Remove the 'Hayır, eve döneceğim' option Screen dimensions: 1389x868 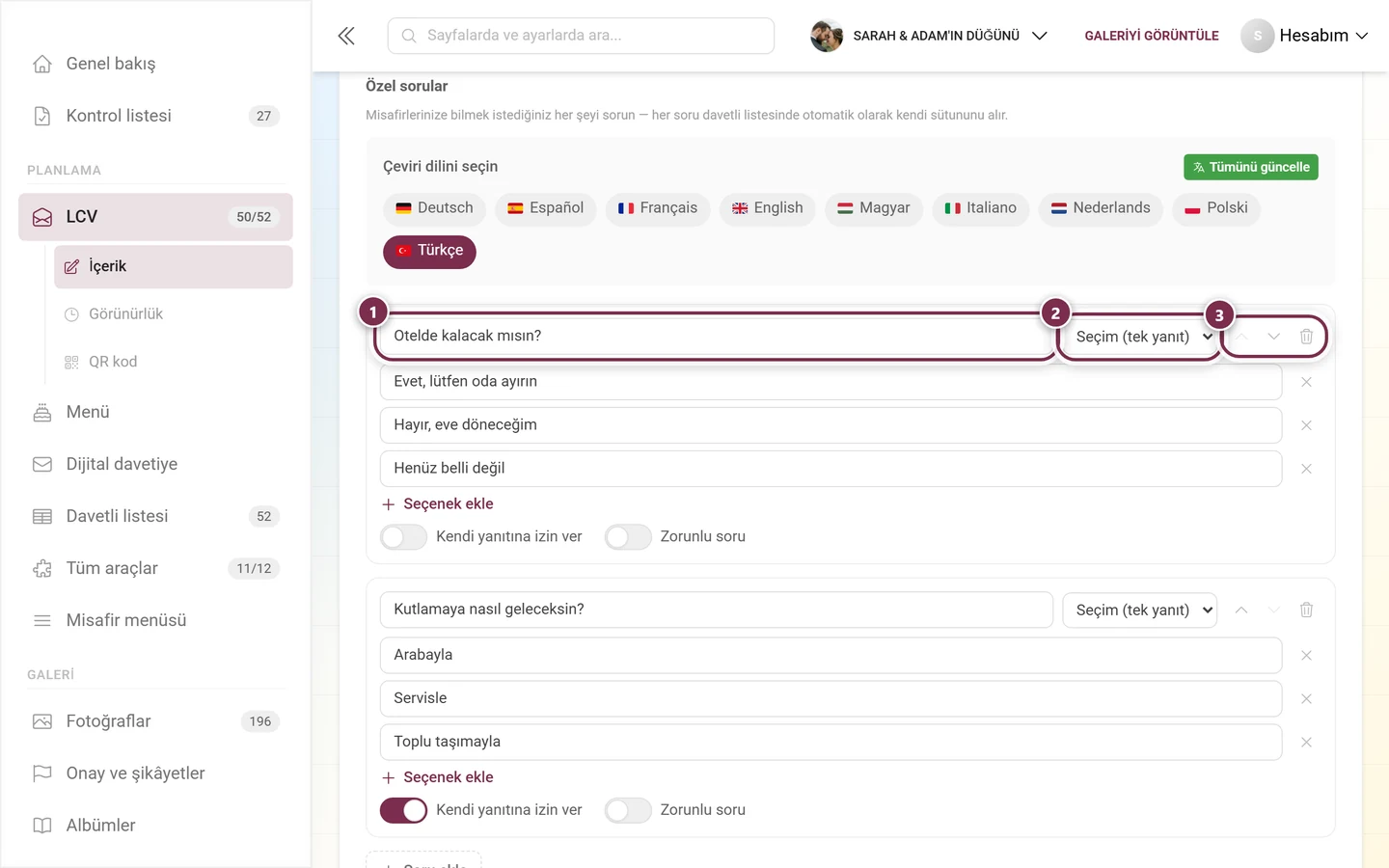tap(1306, 425)
